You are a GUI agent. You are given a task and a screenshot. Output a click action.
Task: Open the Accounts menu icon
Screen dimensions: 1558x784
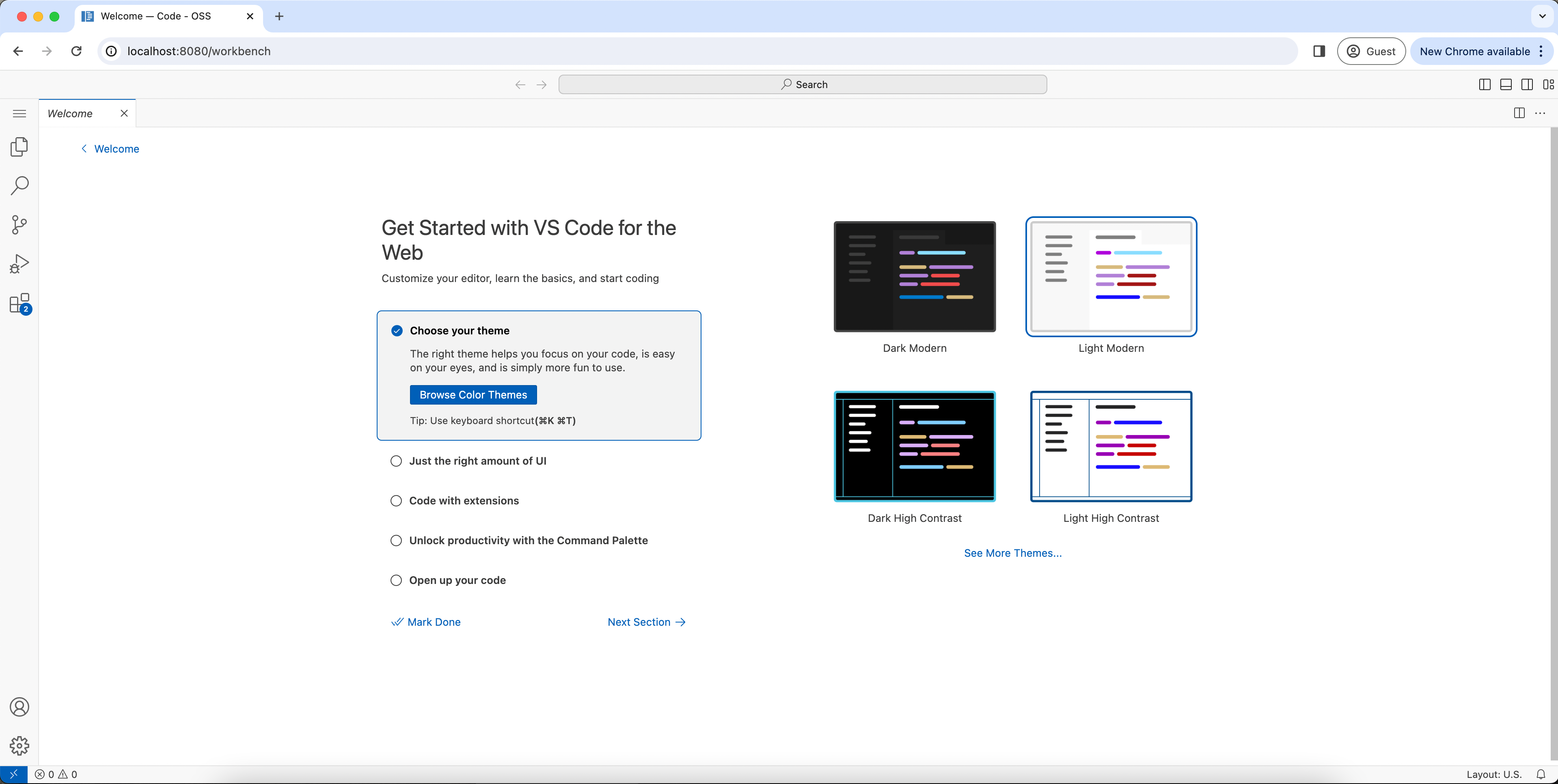click(19, 706)
